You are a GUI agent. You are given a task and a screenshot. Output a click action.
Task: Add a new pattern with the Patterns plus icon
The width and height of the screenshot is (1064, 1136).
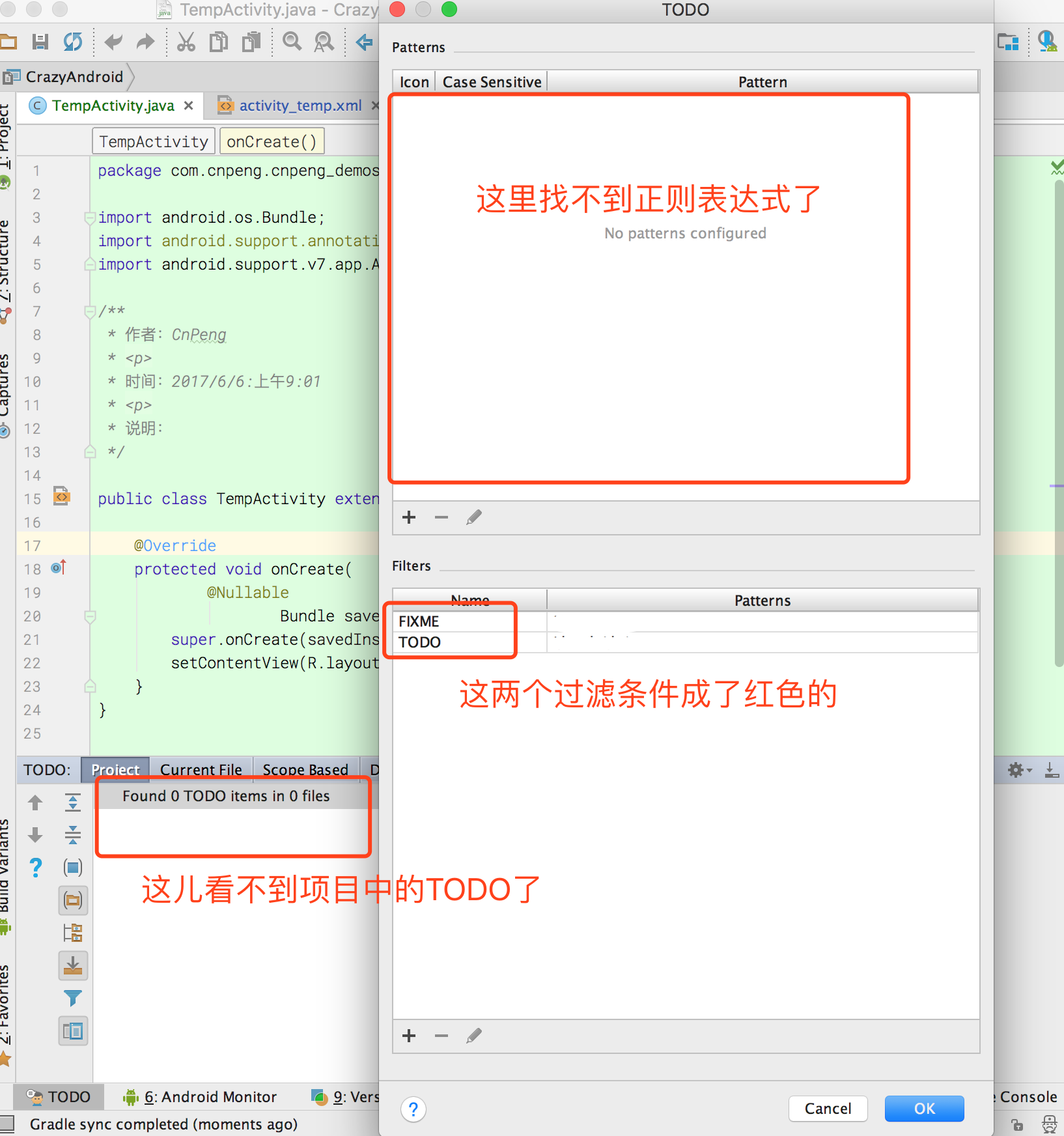409,517
